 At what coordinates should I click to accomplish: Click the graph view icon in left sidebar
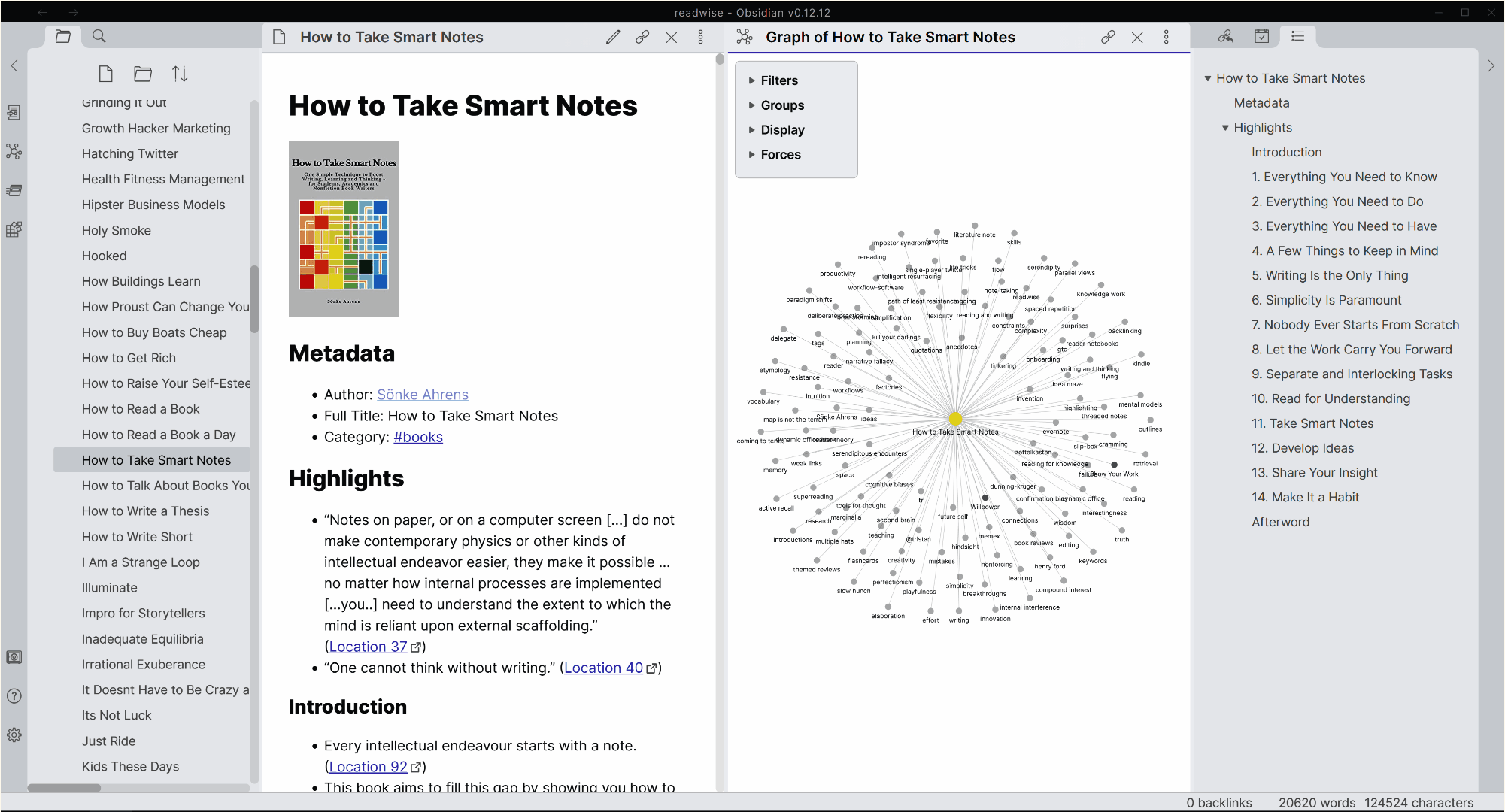click(x=14, y=151)
